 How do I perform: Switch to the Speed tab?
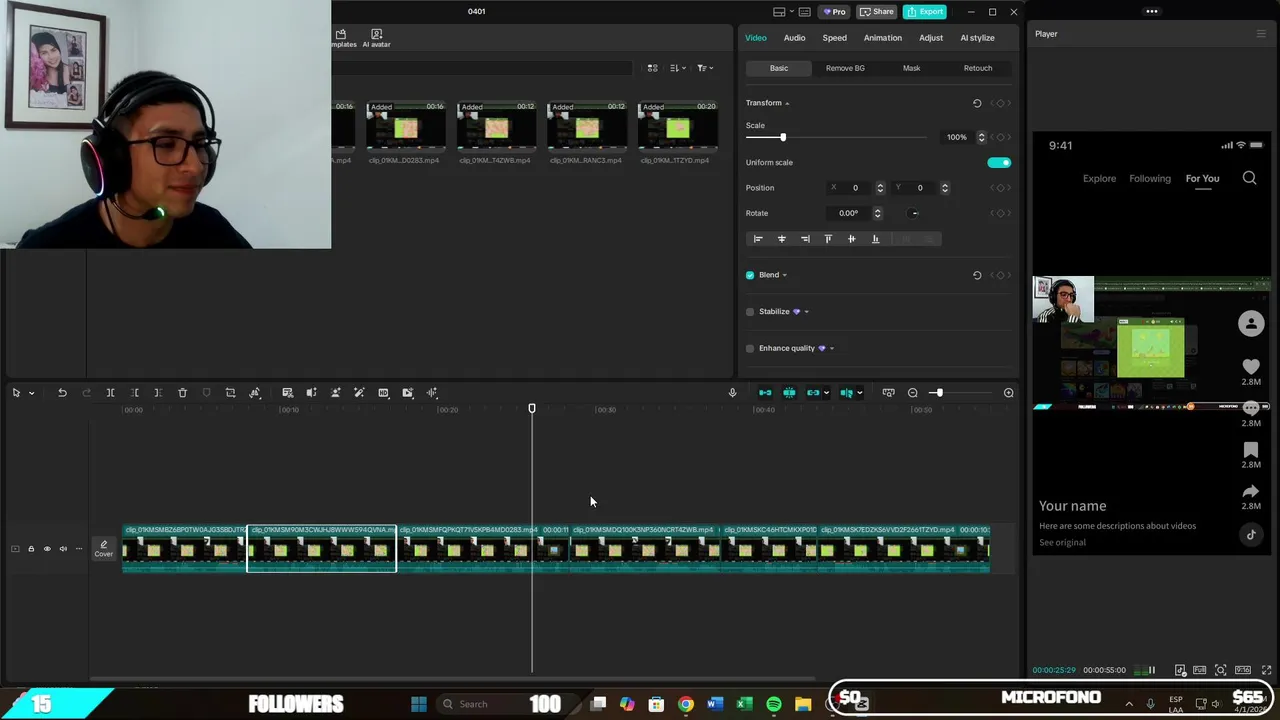[834, 38]
